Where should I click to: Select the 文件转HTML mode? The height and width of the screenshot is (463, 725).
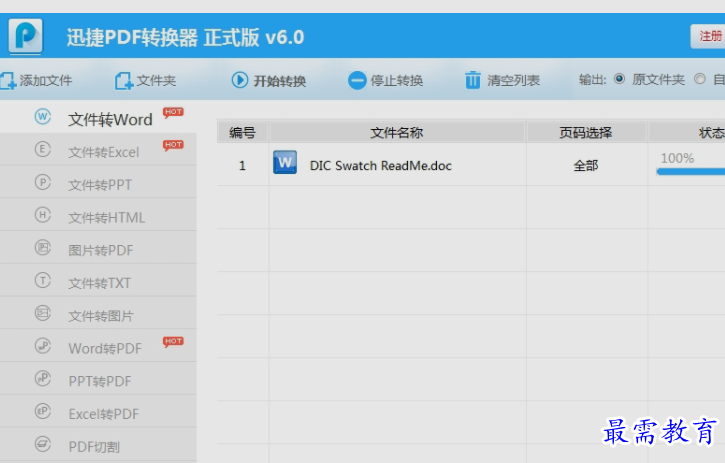[x=98, y=215]
